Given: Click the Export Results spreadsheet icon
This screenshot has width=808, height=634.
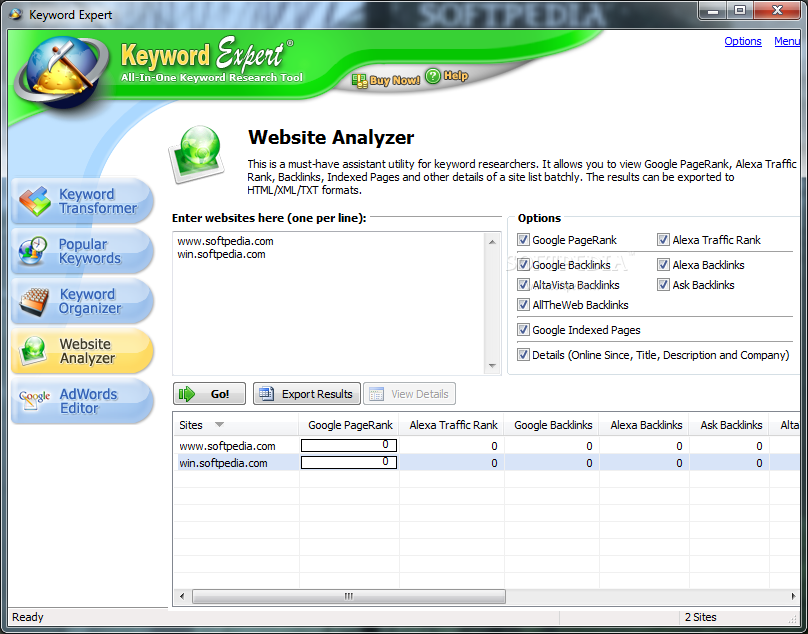Looking at the screenshot, I should pyautogui.click(x=266, y=394).
